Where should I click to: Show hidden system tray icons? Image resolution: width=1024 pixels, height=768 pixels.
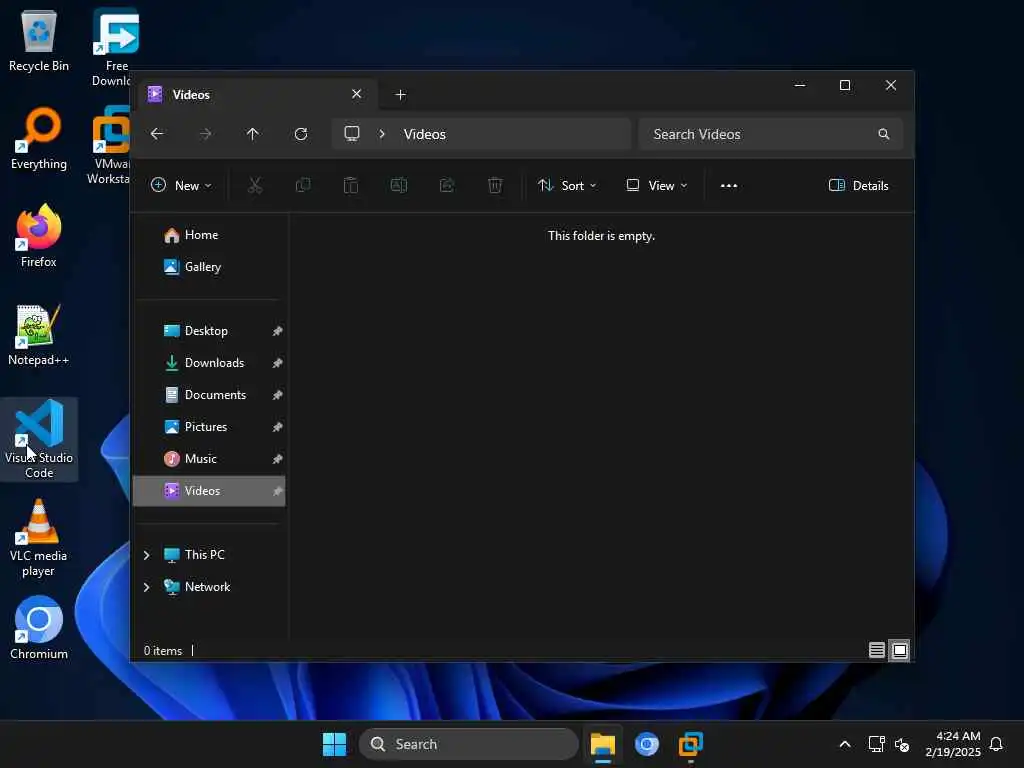844,744
